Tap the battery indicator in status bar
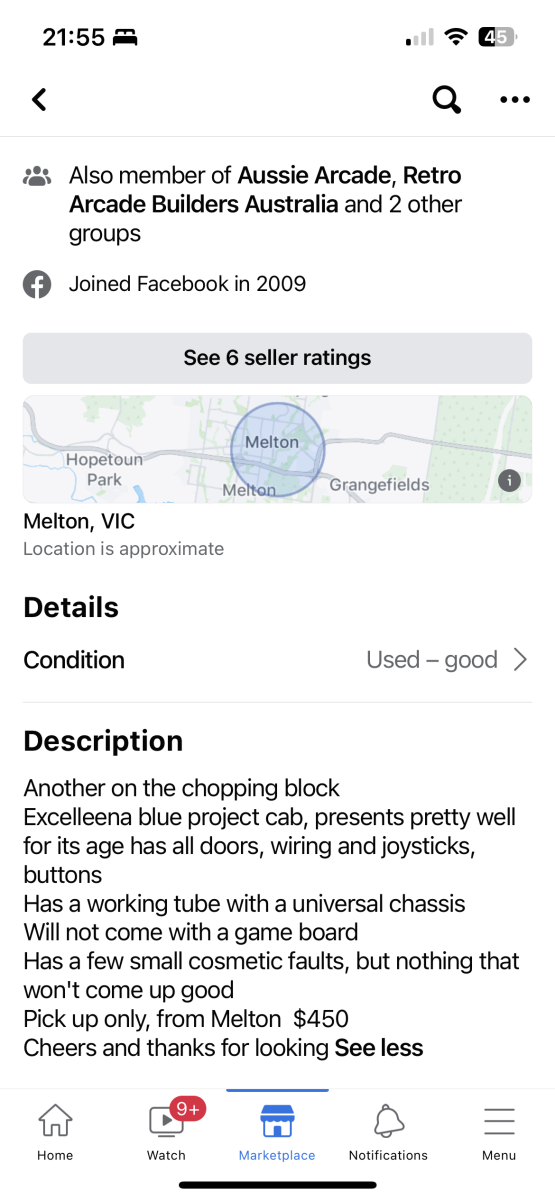This screenshot has width=555, height=1200. coord(497,37)
